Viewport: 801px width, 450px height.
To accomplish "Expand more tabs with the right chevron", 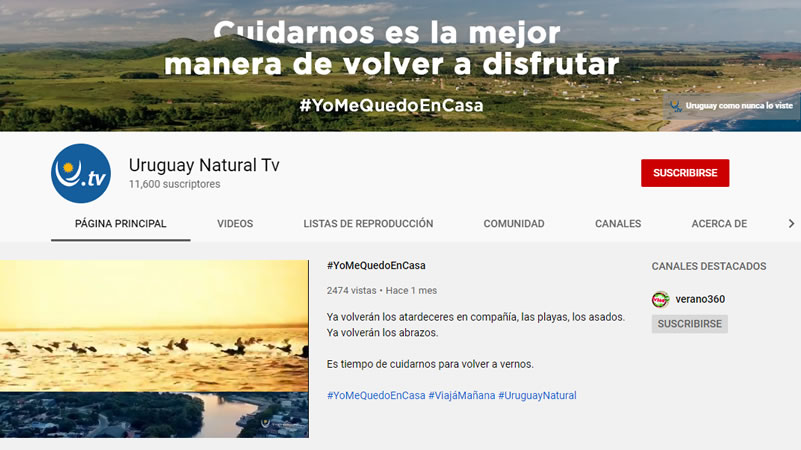I will (791, 224).
